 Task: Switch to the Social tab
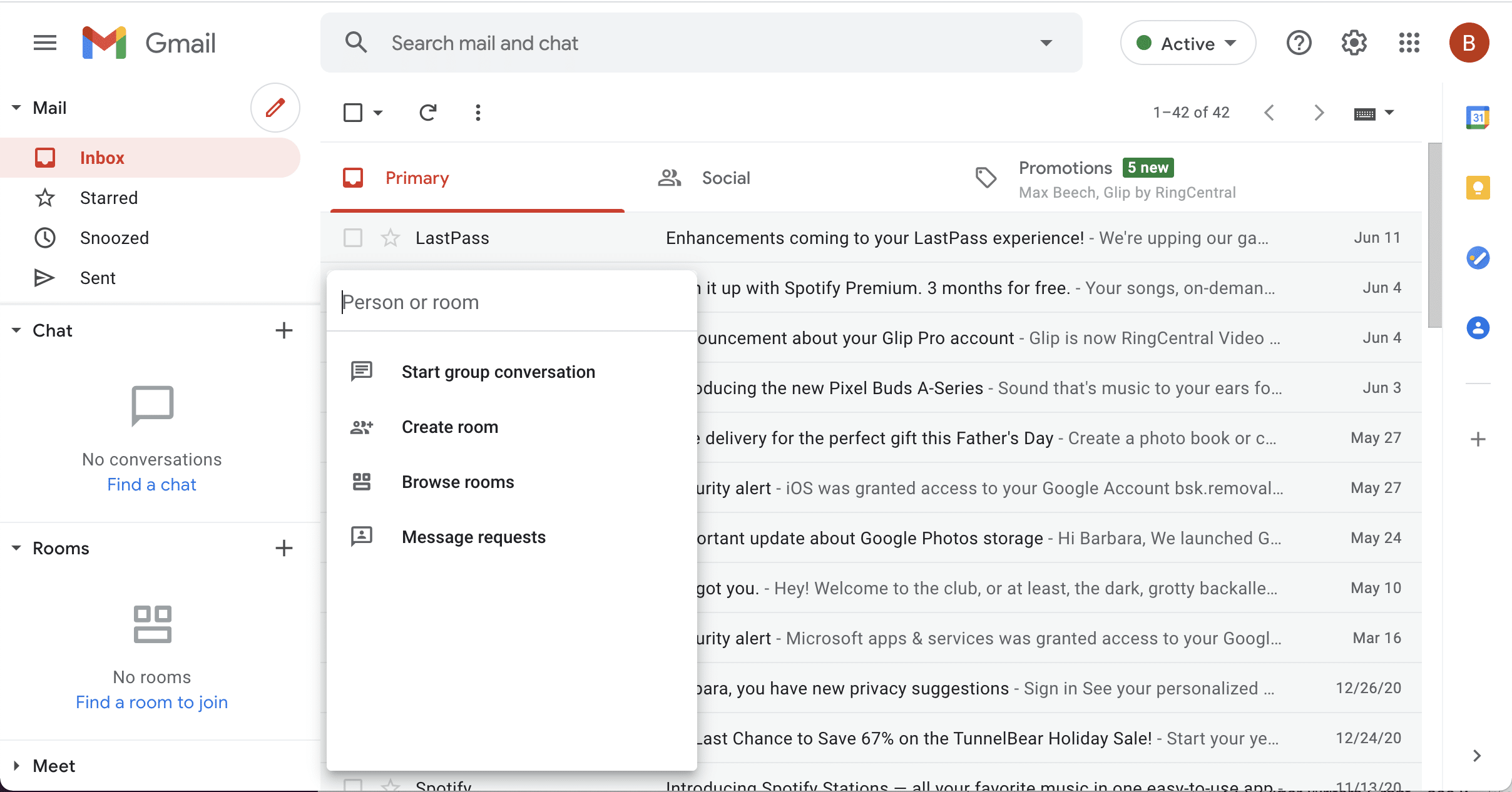(725, 178)
